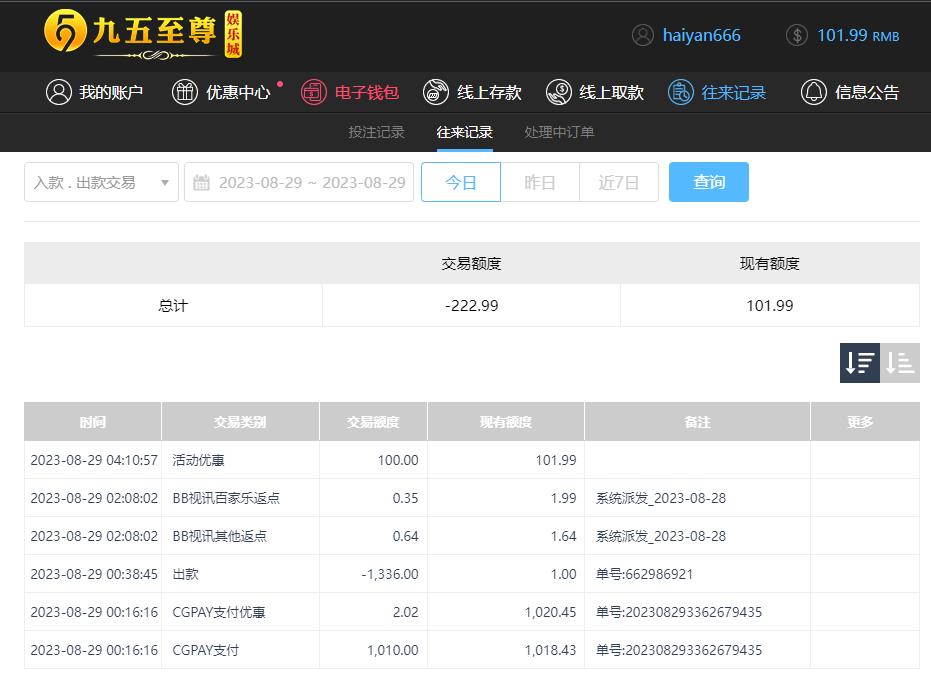Select the 今日 date range option

tap(461, 182)
